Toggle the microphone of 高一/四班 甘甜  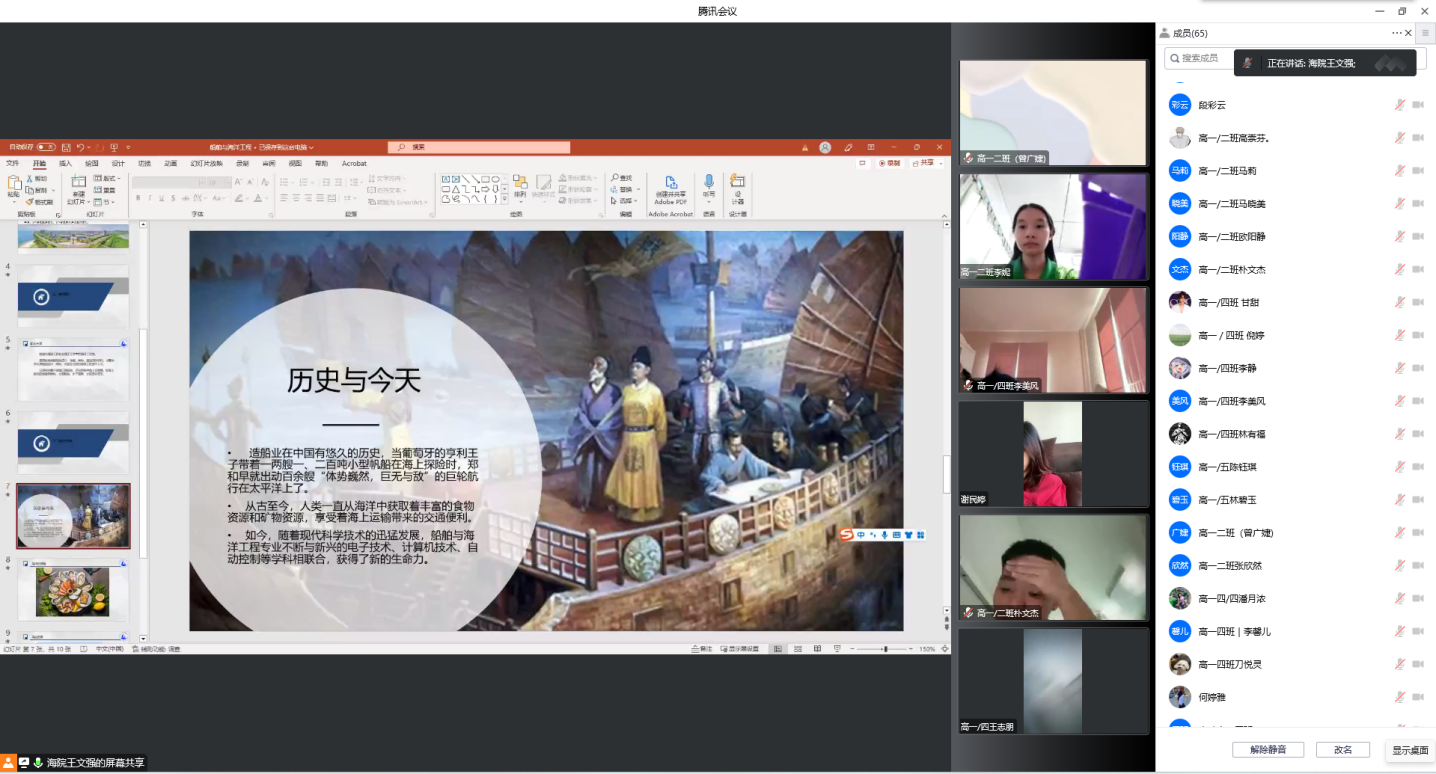tap(1400, 302)
